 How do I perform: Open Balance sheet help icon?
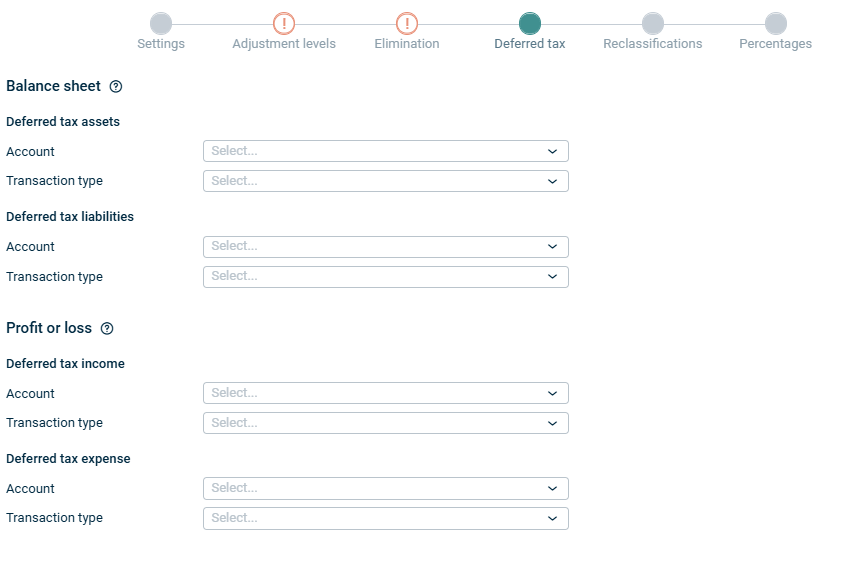(116, 87)
